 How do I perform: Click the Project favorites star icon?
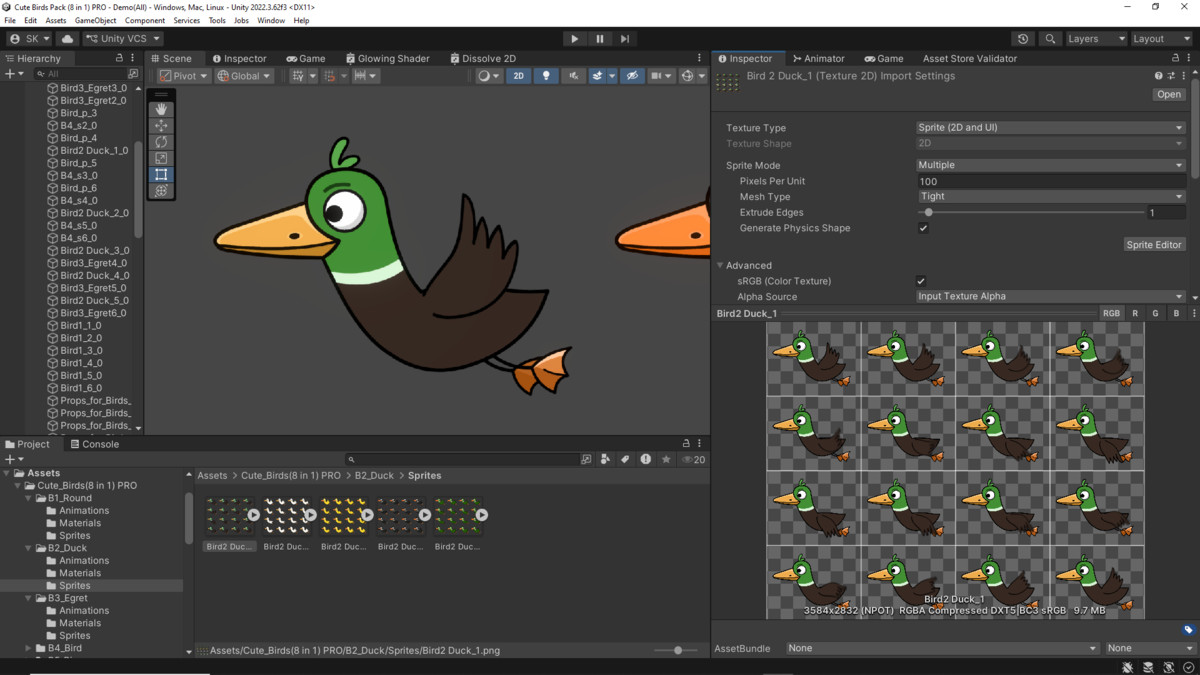point(666,459)
